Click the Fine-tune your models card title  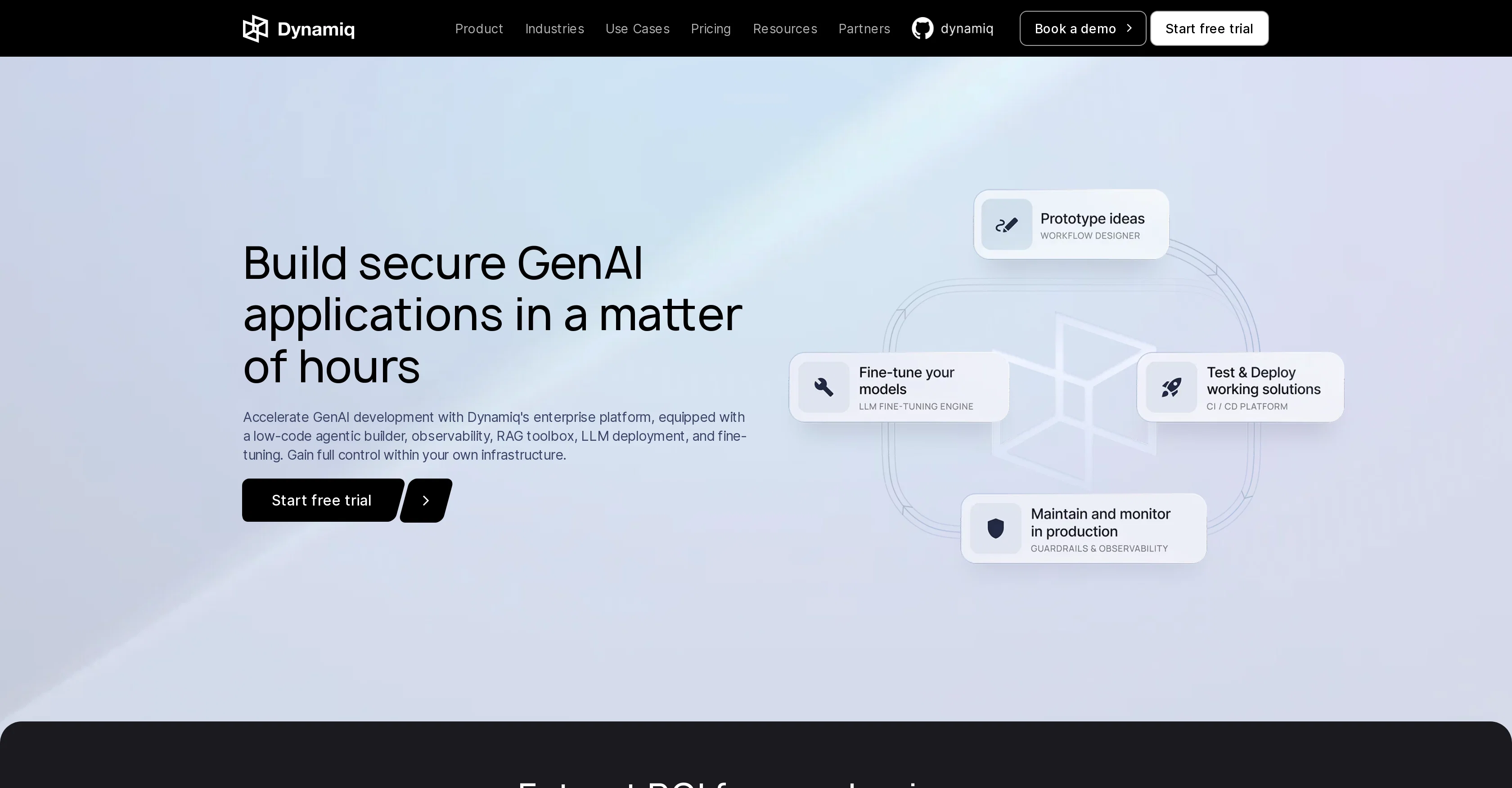click(906, 381)
